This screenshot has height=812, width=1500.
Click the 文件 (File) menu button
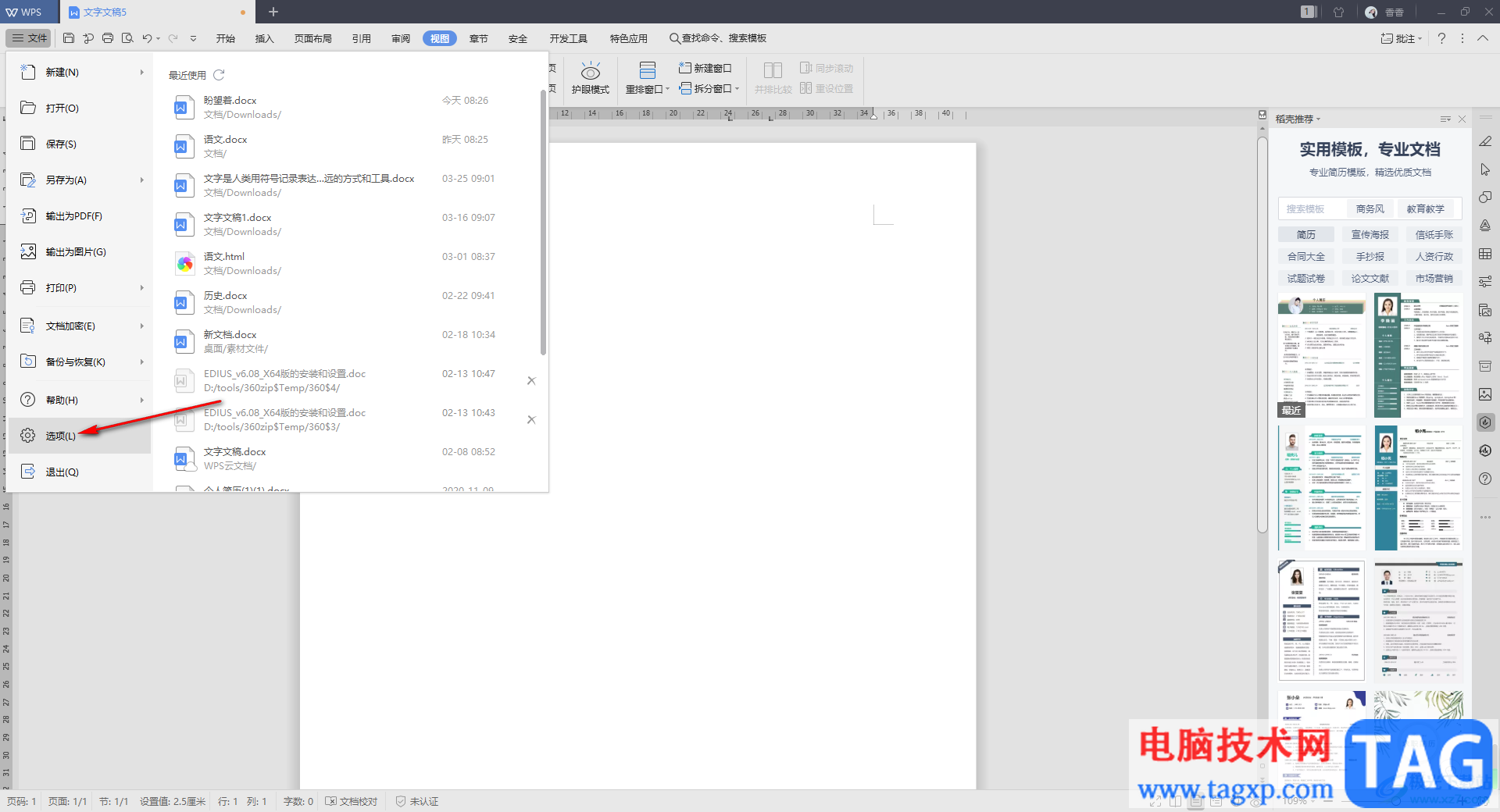pyautogui.click(x=29, y=37)
